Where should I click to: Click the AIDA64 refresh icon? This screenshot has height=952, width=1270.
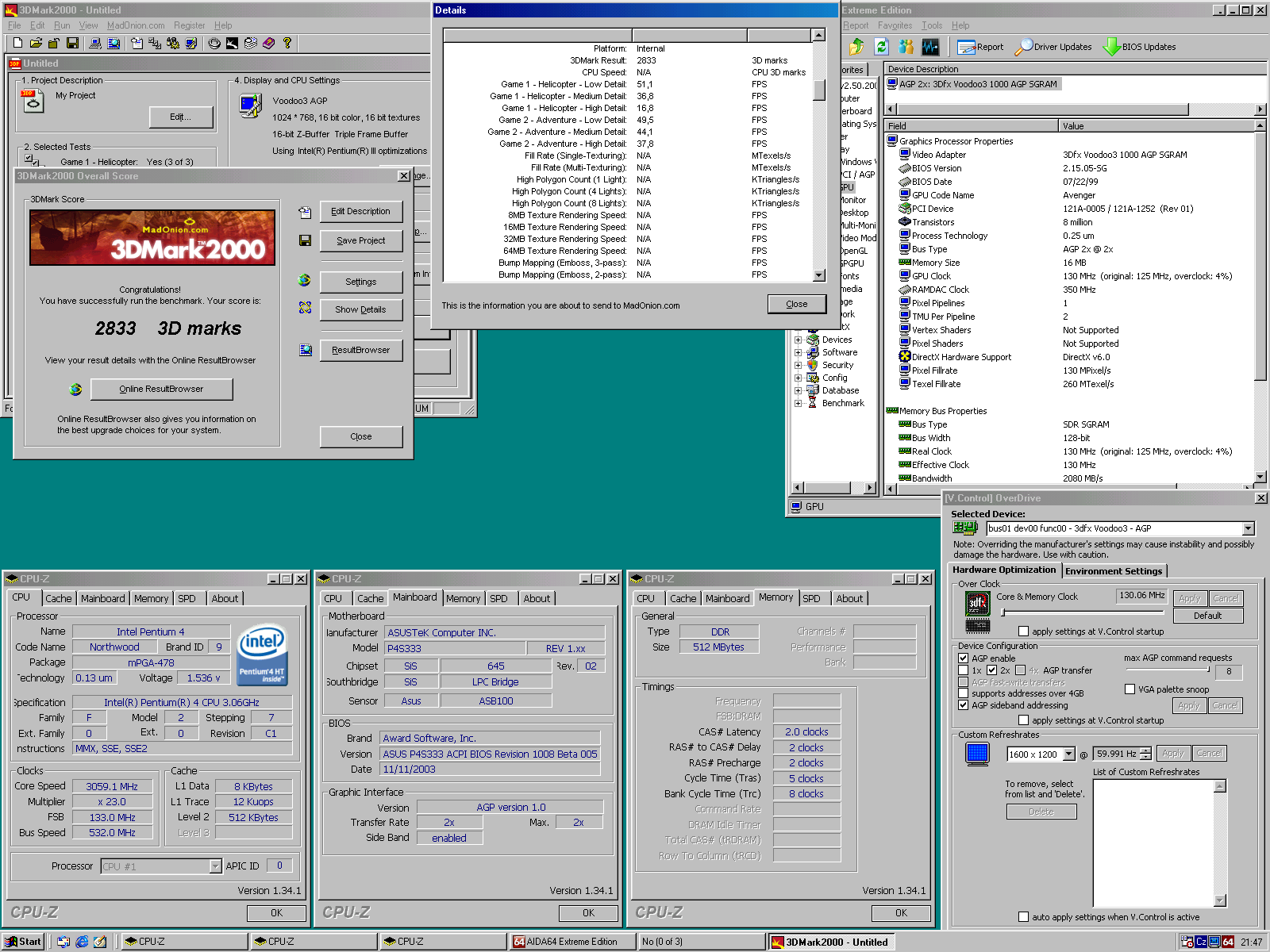881,46
